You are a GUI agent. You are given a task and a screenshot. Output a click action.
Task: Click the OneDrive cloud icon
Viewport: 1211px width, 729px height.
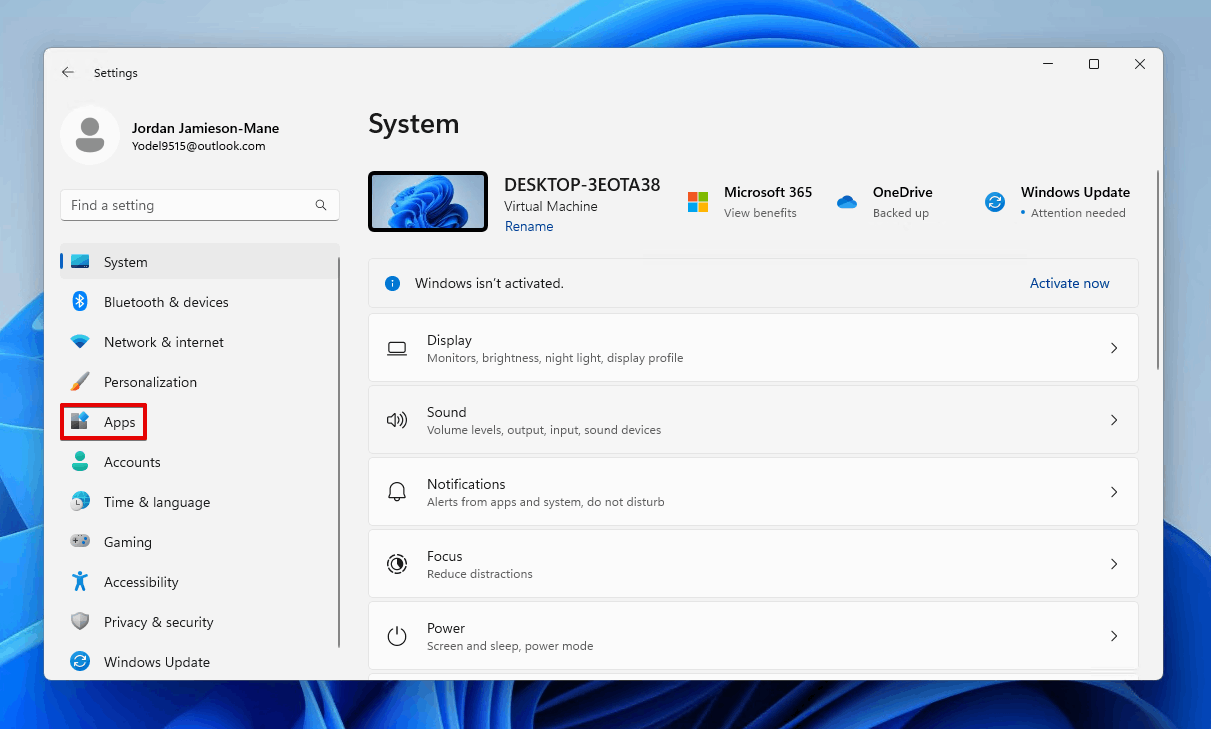[847, 202]
